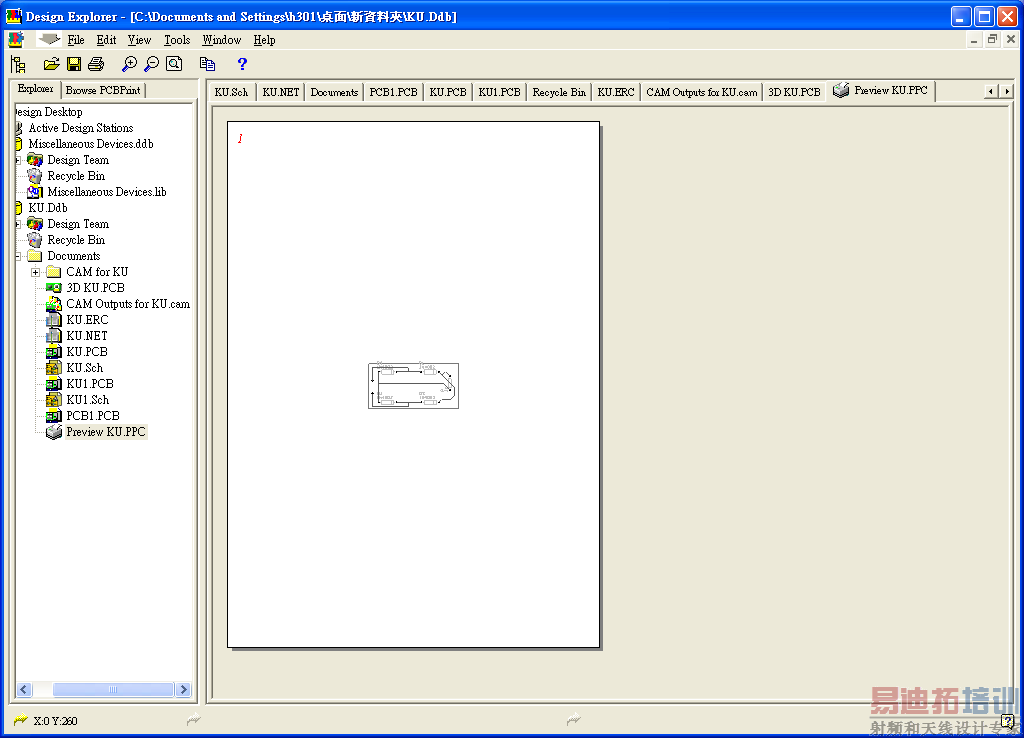Save with the floppy disk icon
The width and height of the screenshot is (1024, 738).
pyautogui.click(x=74, y=64)
